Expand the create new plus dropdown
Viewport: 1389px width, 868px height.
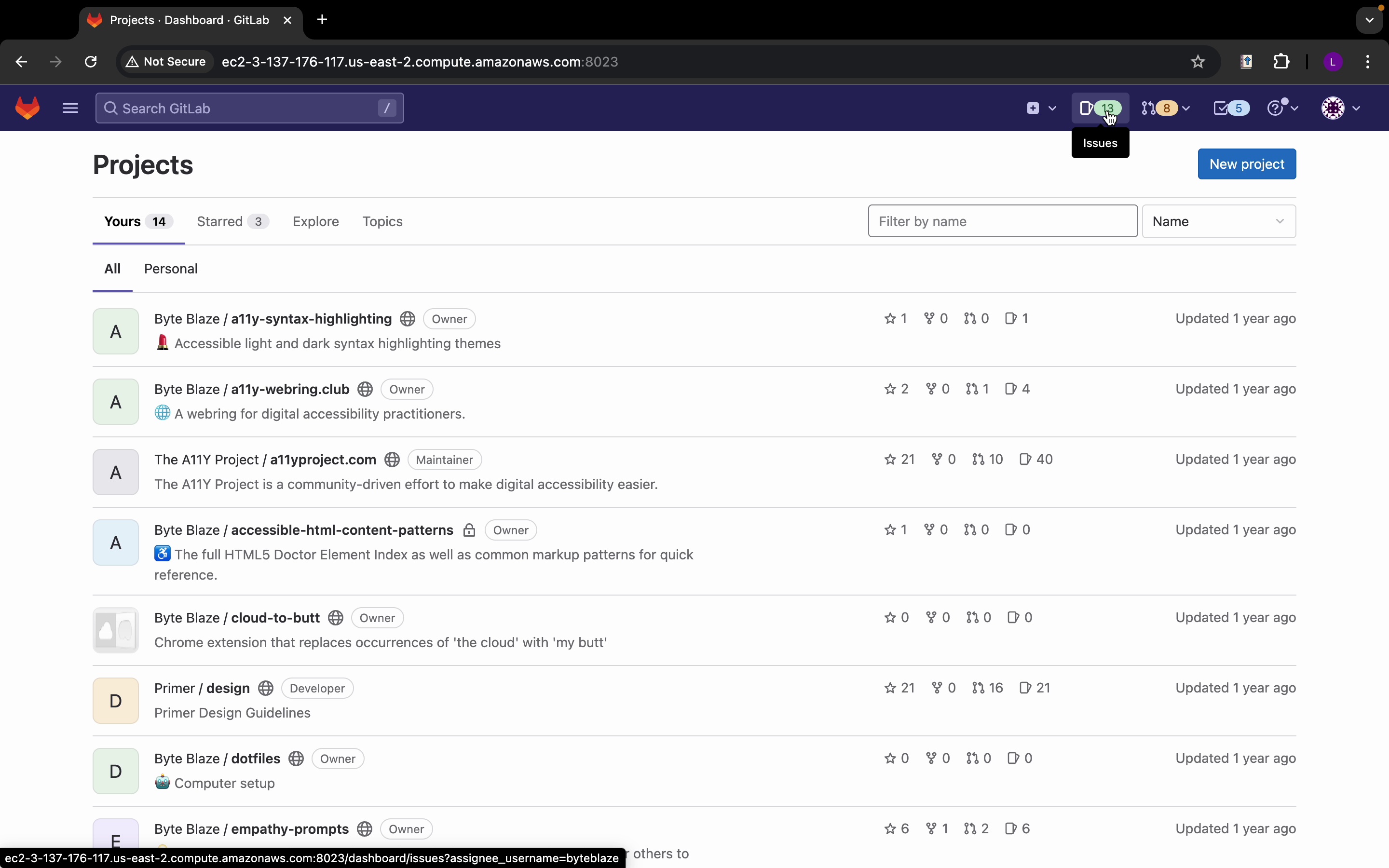point(1041,108)
